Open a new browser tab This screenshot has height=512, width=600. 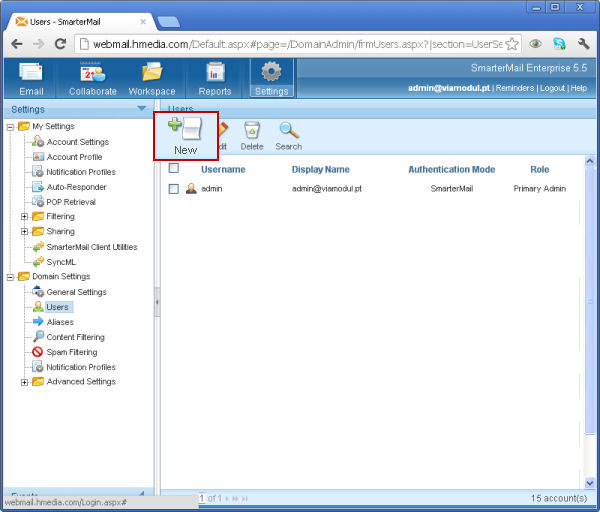pyautogui.click(x=168, y=22)
